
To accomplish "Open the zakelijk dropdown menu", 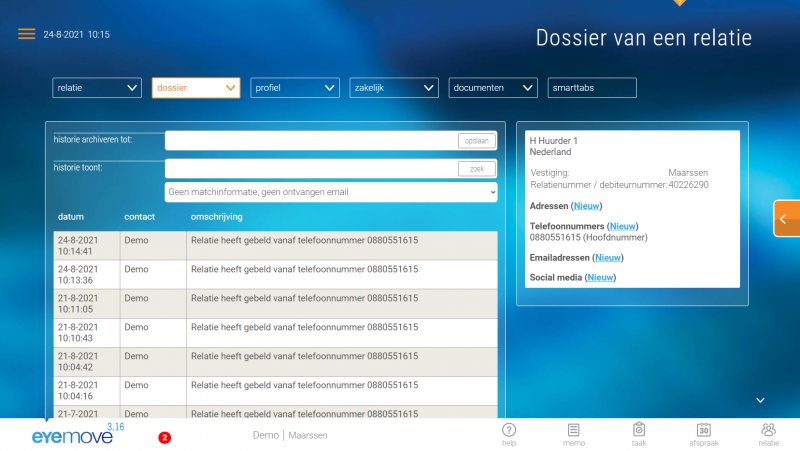I will tap(394, 88).
